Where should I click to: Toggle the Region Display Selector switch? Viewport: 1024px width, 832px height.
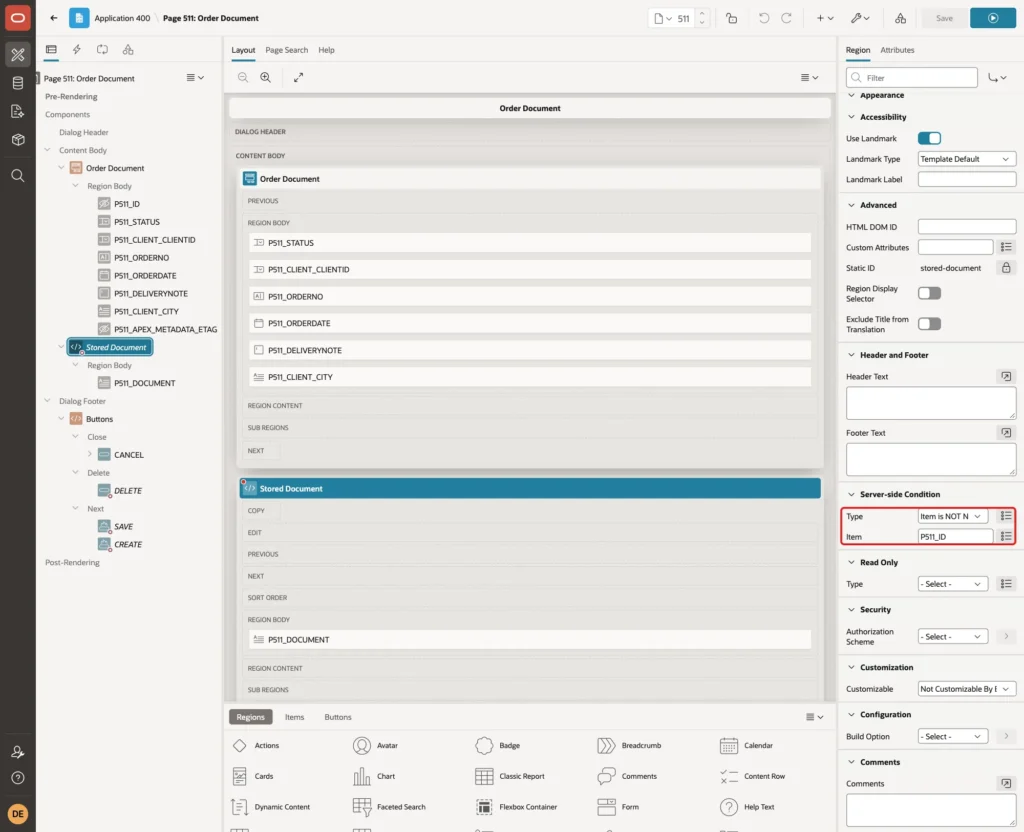coord(929,293)
